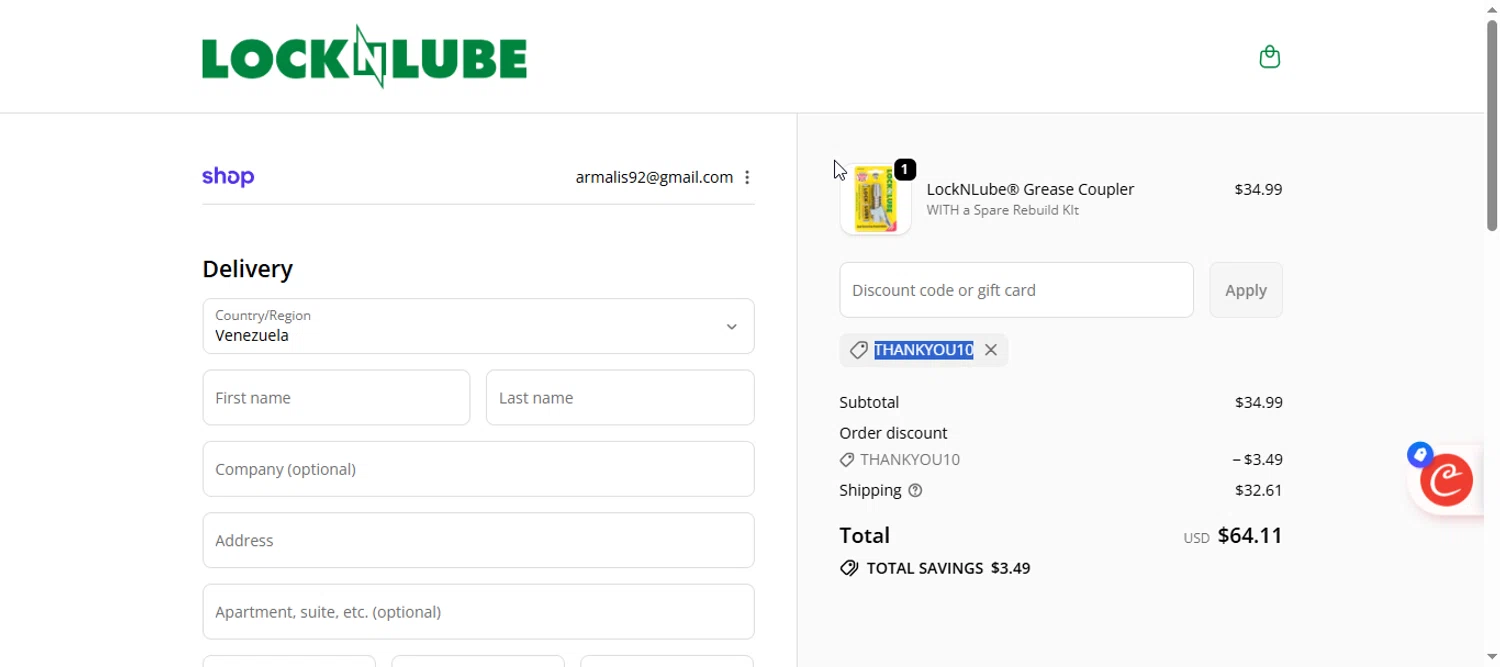Click the total savings tag icon
This screenshot has height=667, width=1500.
tap(849, 568)
